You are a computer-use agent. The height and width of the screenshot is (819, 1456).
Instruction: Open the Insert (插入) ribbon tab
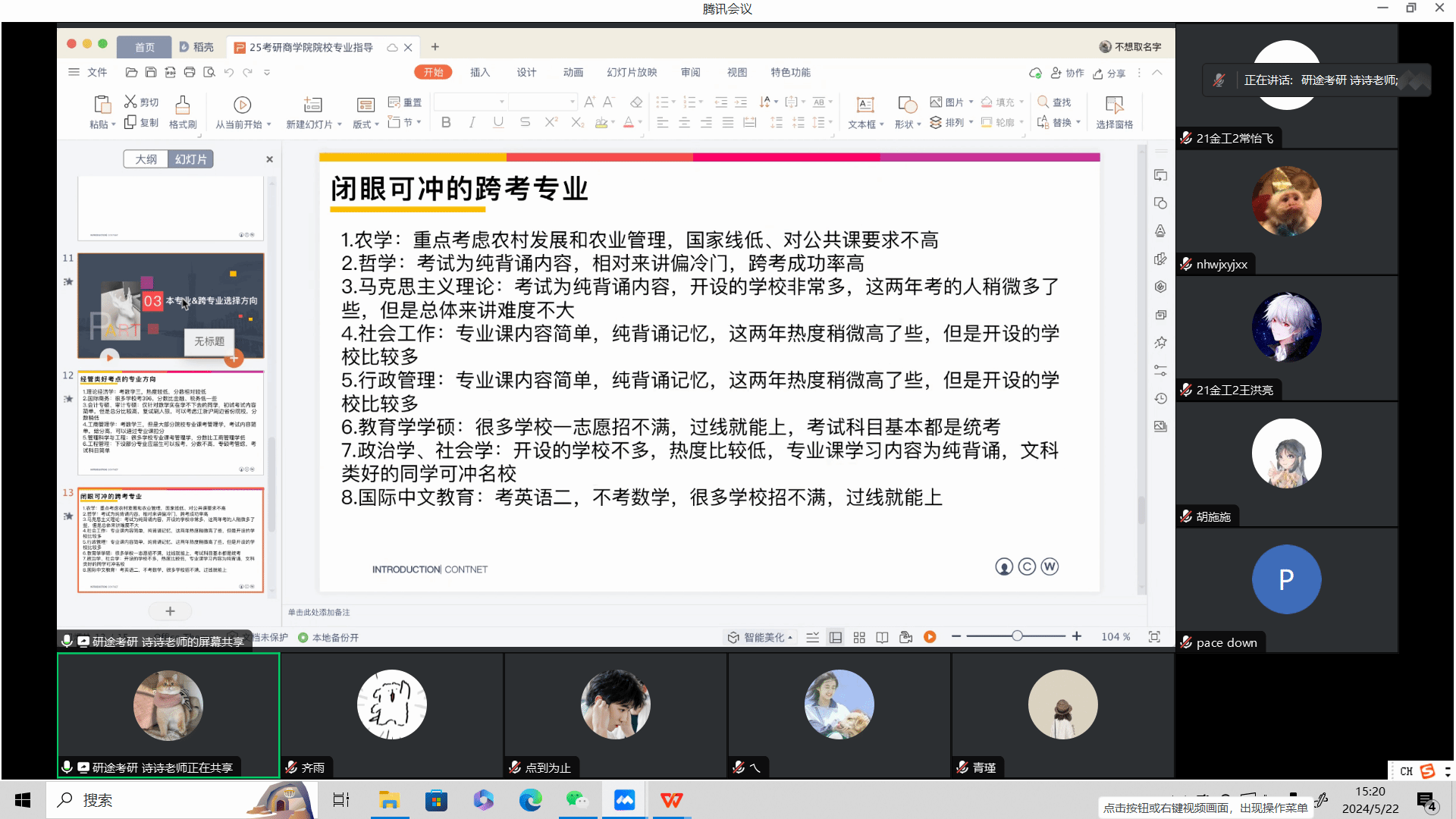tap(480, 72)
